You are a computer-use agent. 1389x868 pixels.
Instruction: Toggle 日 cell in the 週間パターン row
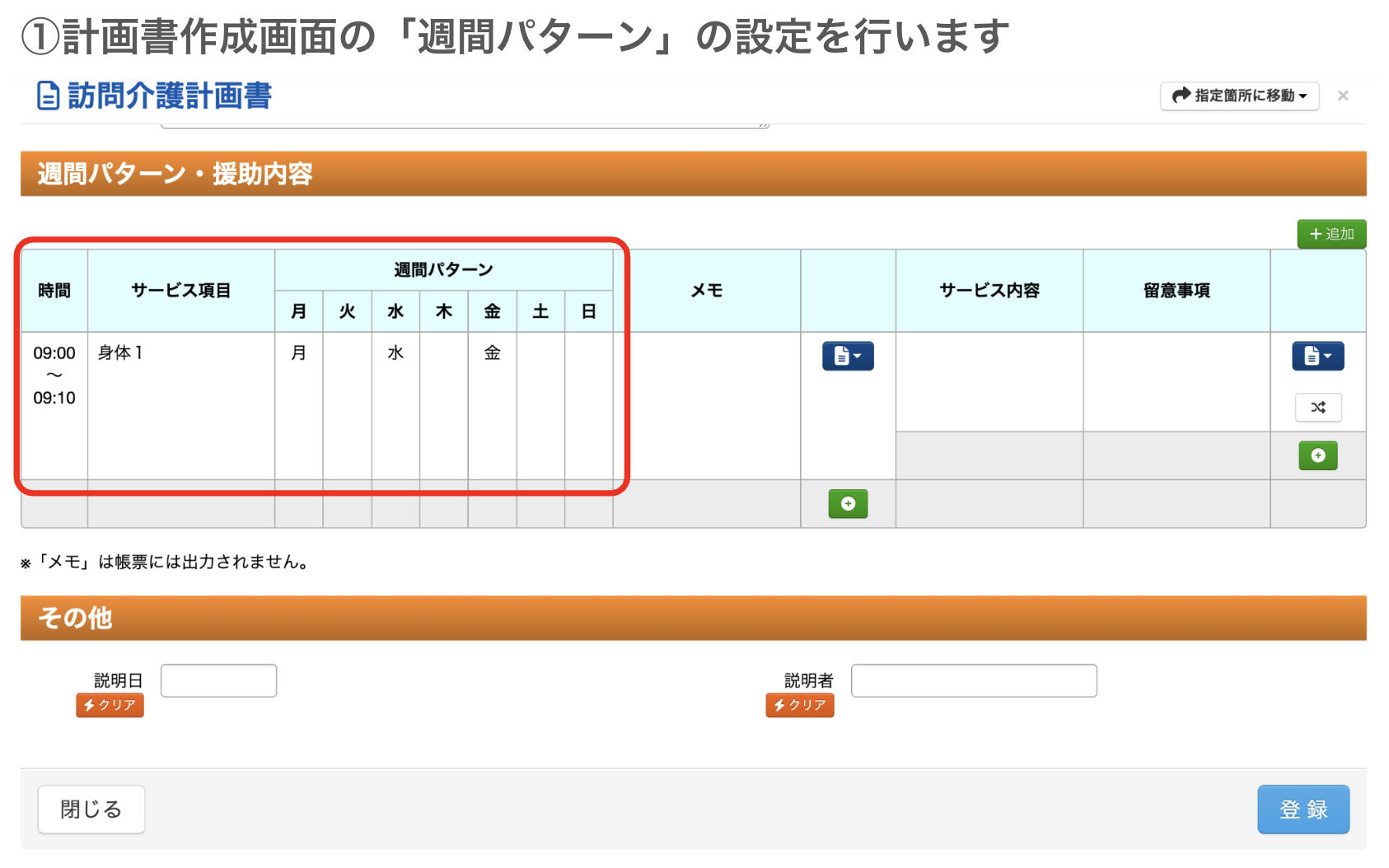point(587,352)
